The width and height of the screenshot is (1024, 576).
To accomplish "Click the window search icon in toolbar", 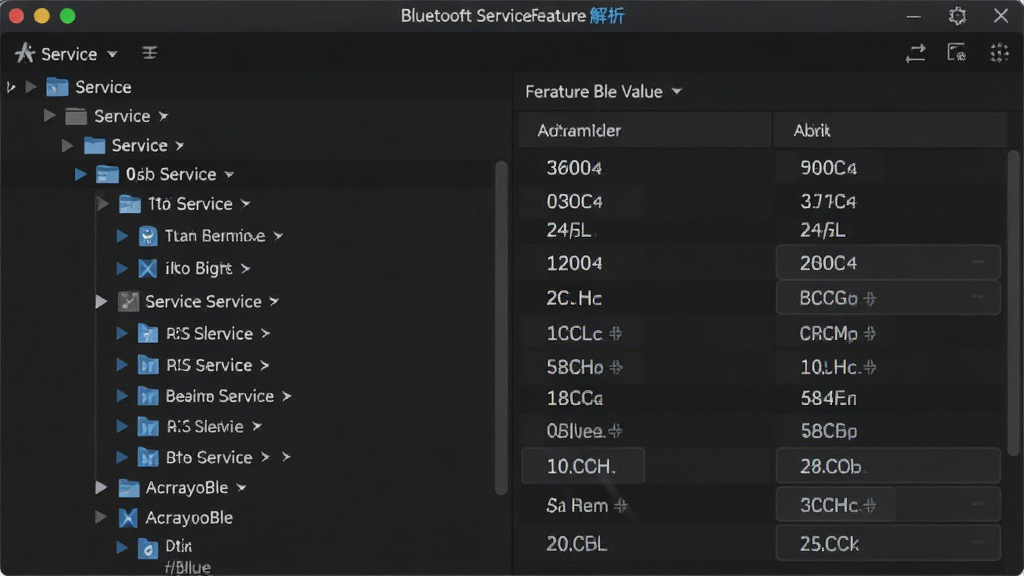I will [957, 53].
